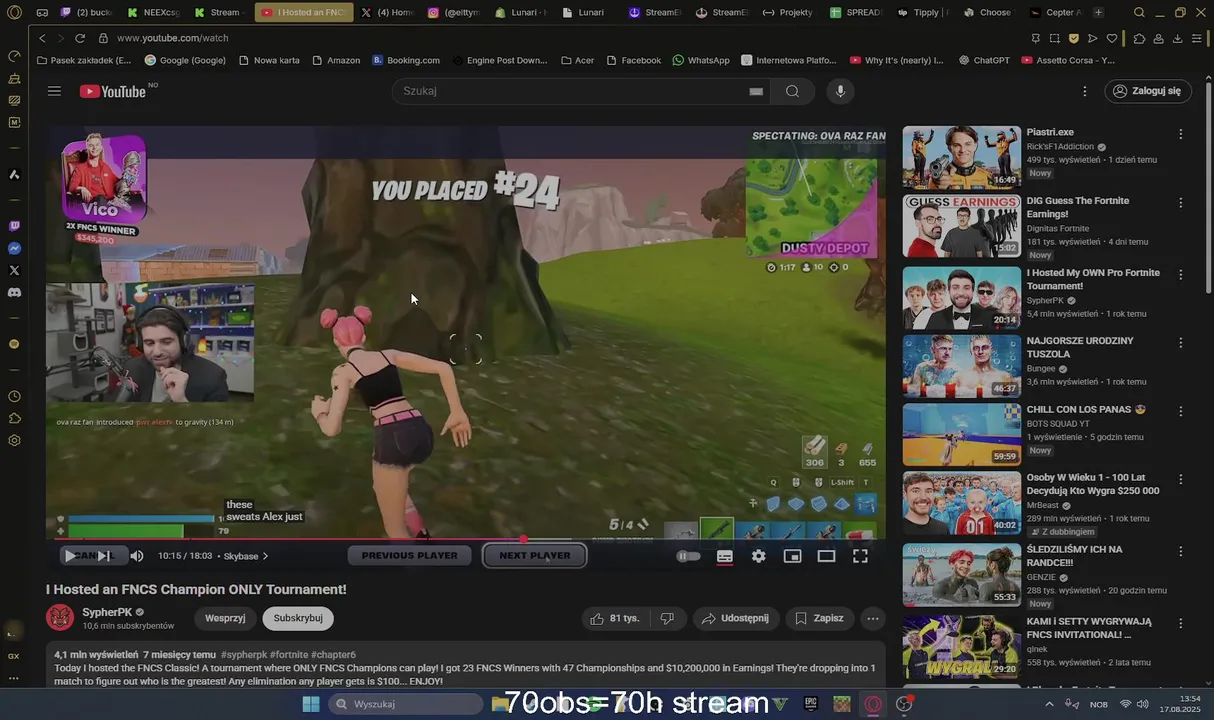
Task: Switch the player to theater mode
Action: pos(826,556)
